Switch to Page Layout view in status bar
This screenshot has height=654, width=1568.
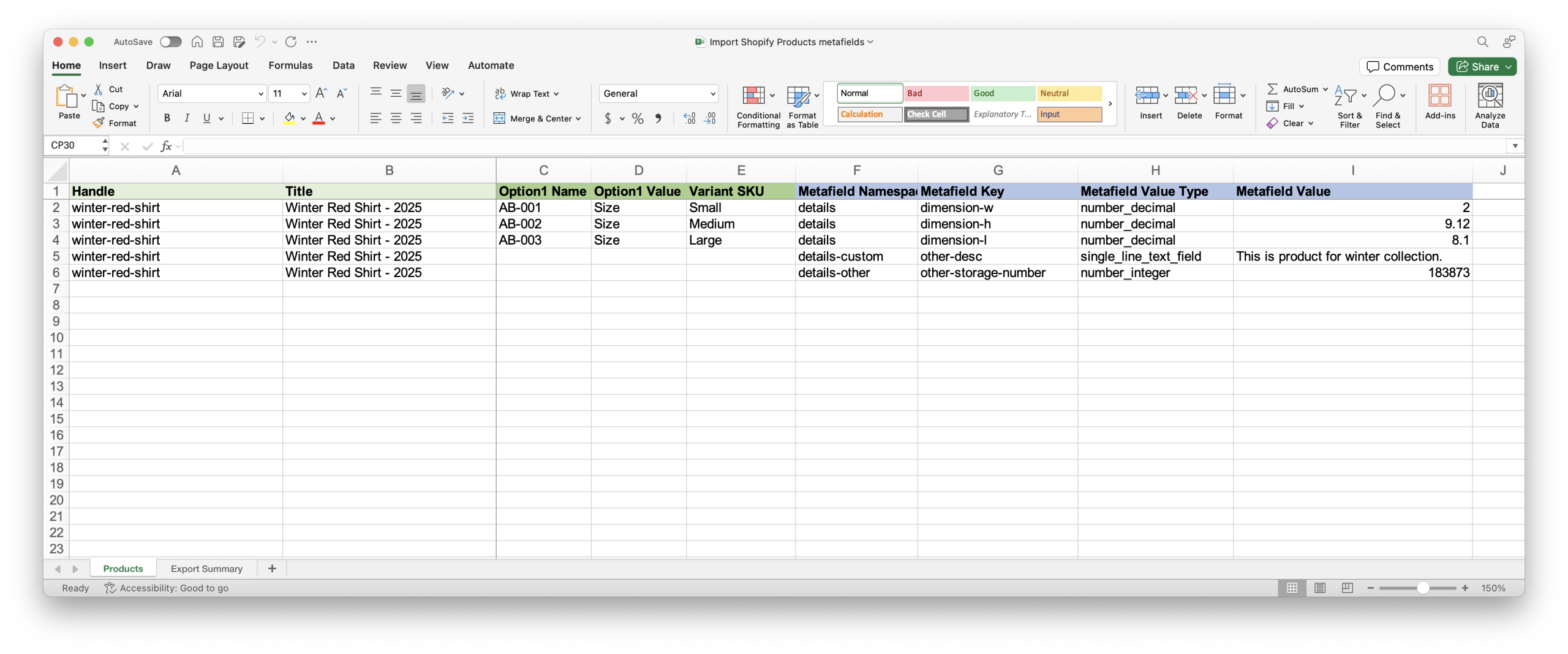(x=1319, y=588)
